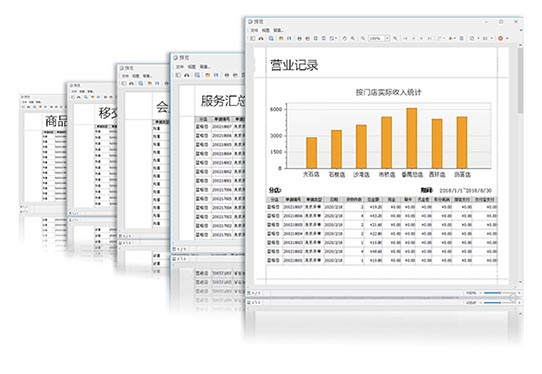Viewport: 542px width, 374px height.
Task: Expand the export document dropdown arrow
Action: click(x=478, y=38)
